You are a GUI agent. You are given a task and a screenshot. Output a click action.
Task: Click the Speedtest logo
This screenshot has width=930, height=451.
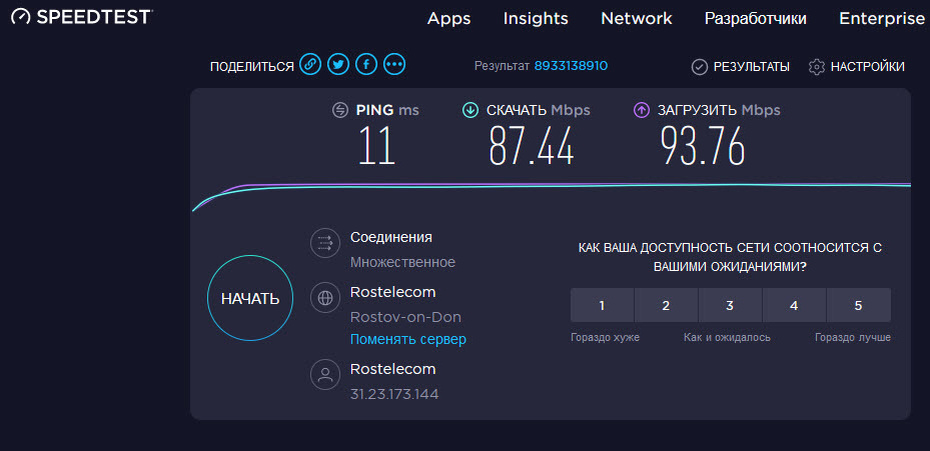pos(82,17)
